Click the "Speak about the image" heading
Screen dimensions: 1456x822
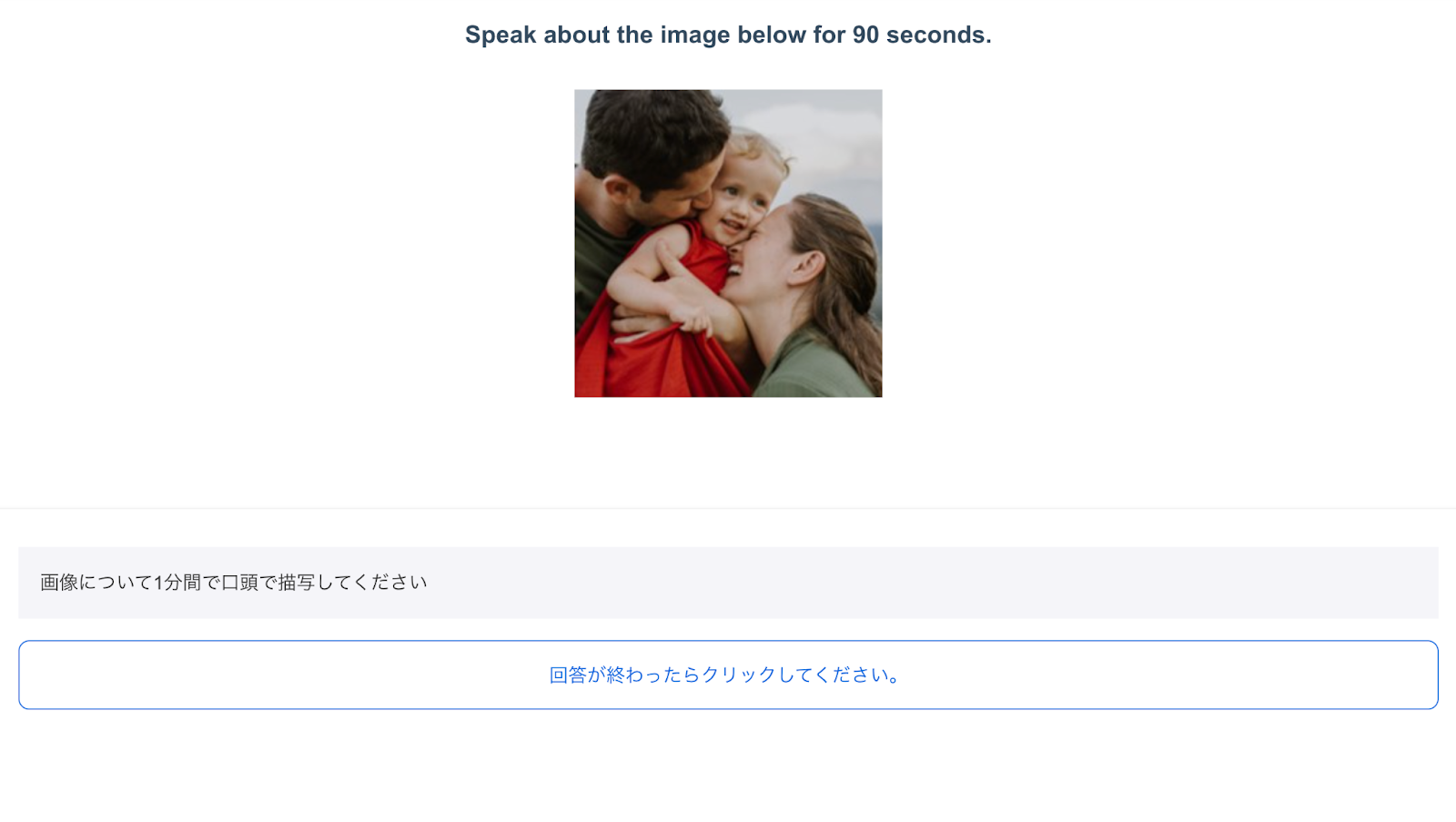728,35
